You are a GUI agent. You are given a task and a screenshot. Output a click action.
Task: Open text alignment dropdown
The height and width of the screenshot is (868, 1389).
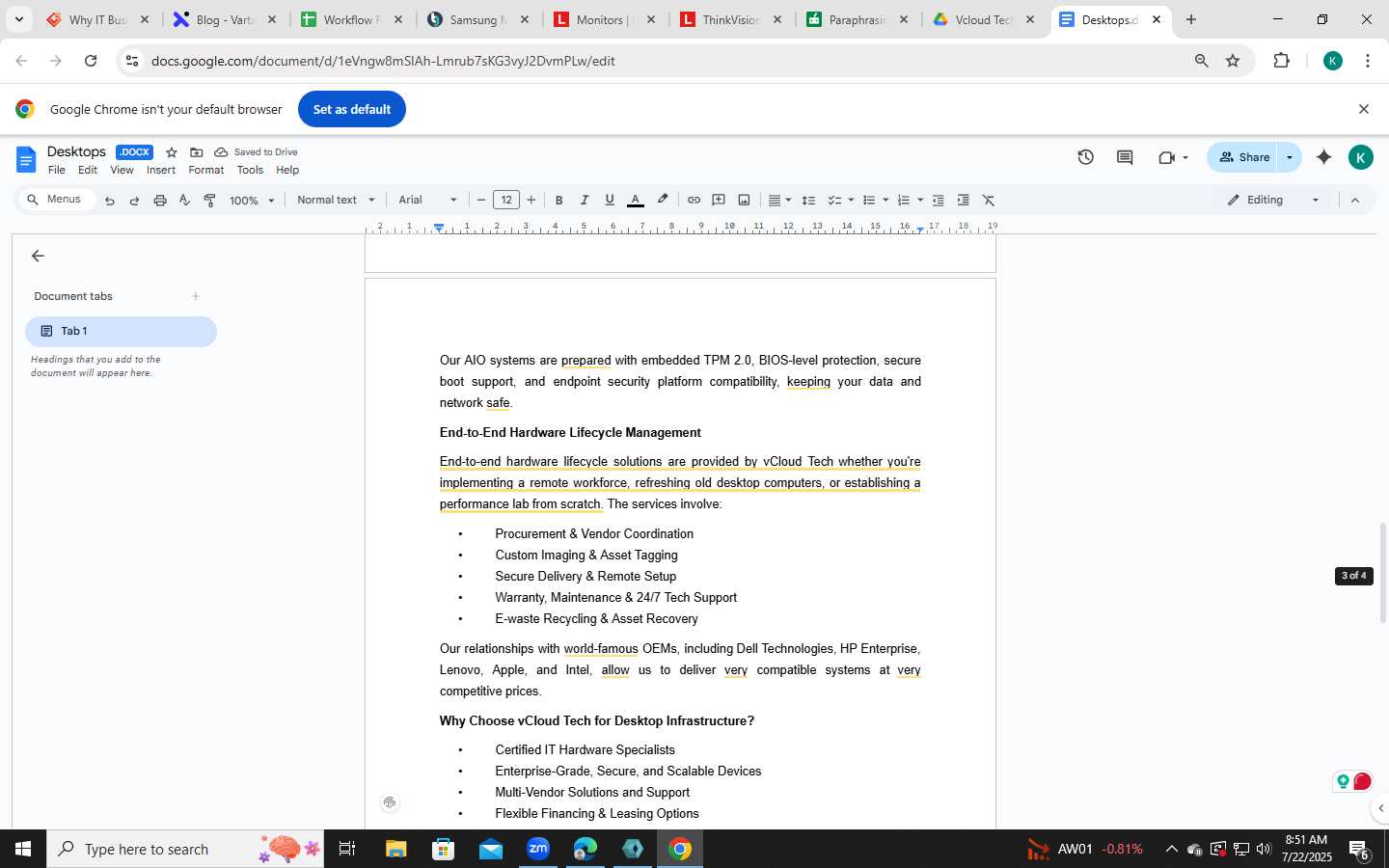coord(779,201)
